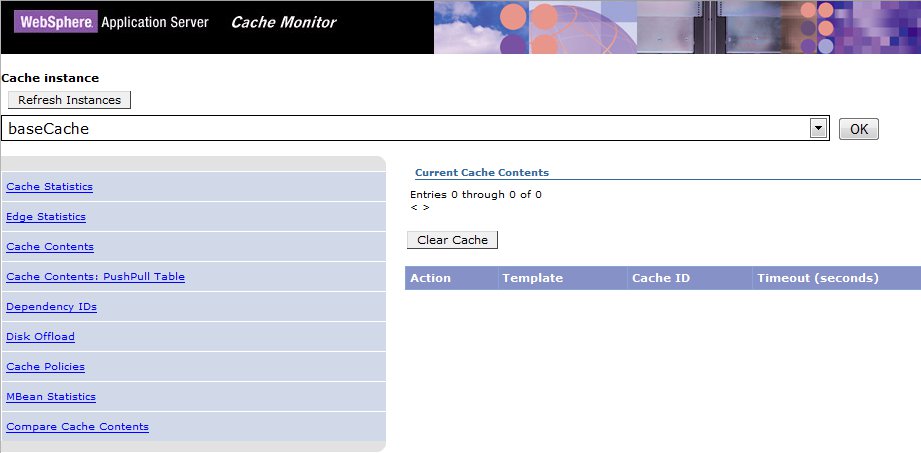The height and width of the screenshot is (453, 921).
Task: Open the MBean Statistics link
Action: (x=51, y=397)
